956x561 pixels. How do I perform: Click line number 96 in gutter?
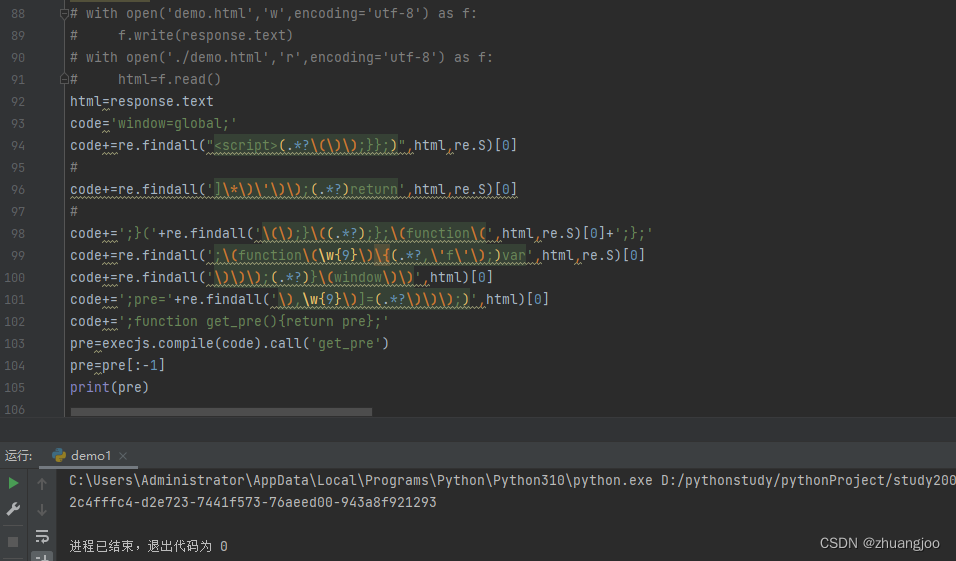[18, 190]
